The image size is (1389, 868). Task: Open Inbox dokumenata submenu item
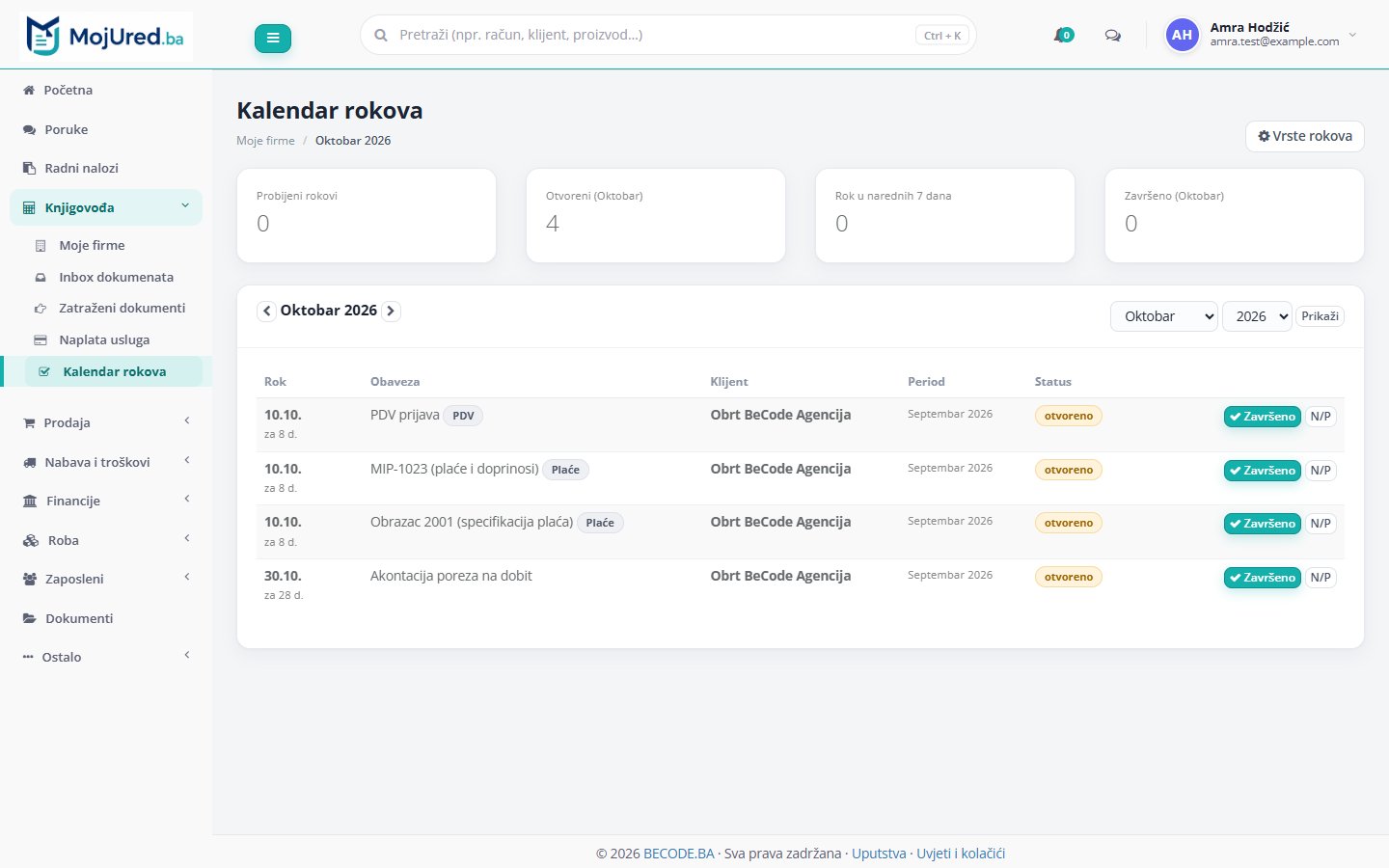coord(113,277)
